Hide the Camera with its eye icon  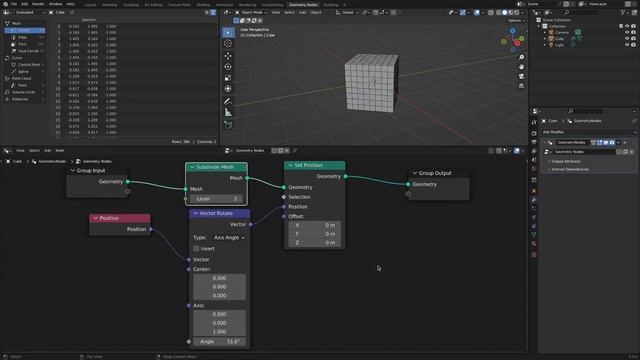click(x=627, y=32)
